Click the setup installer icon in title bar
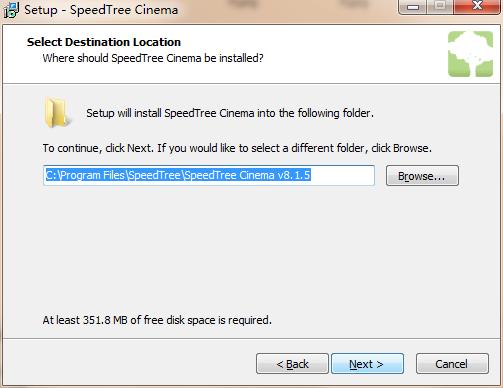Image resolution: width=503 pixels, height=388 pixels. [11, 10]
